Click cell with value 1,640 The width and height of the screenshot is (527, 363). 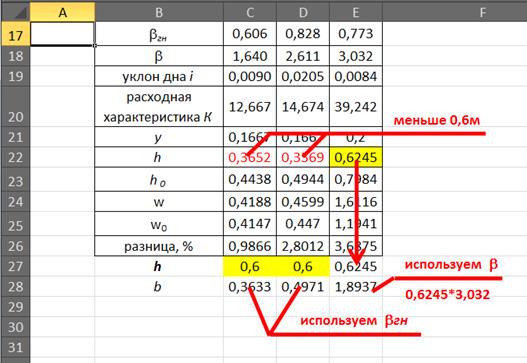[250, 56]
